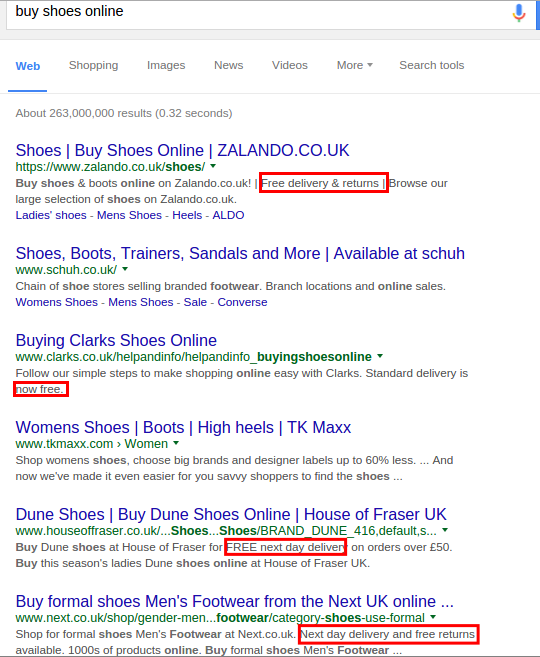Image resolution: width=540 pixels, height=657 pixels.
Task: Open the Ladies' shoes sitelink
Action: click(51, 215)
